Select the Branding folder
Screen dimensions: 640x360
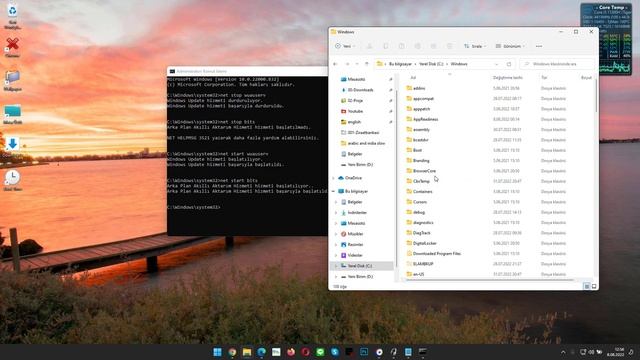[x=418, y=160]
